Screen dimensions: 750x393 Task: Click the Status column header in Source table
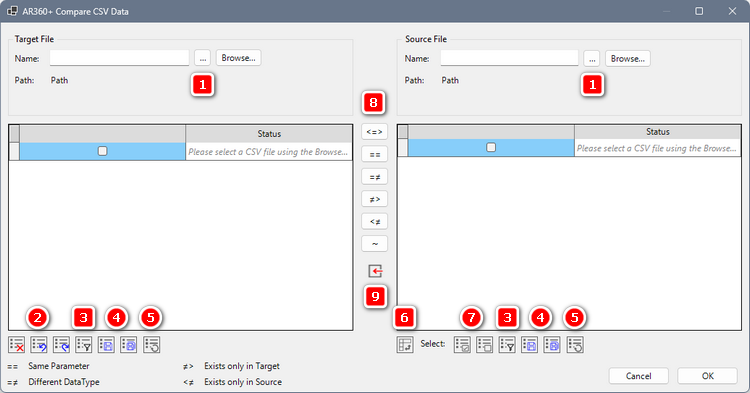[x=658, y=131]
